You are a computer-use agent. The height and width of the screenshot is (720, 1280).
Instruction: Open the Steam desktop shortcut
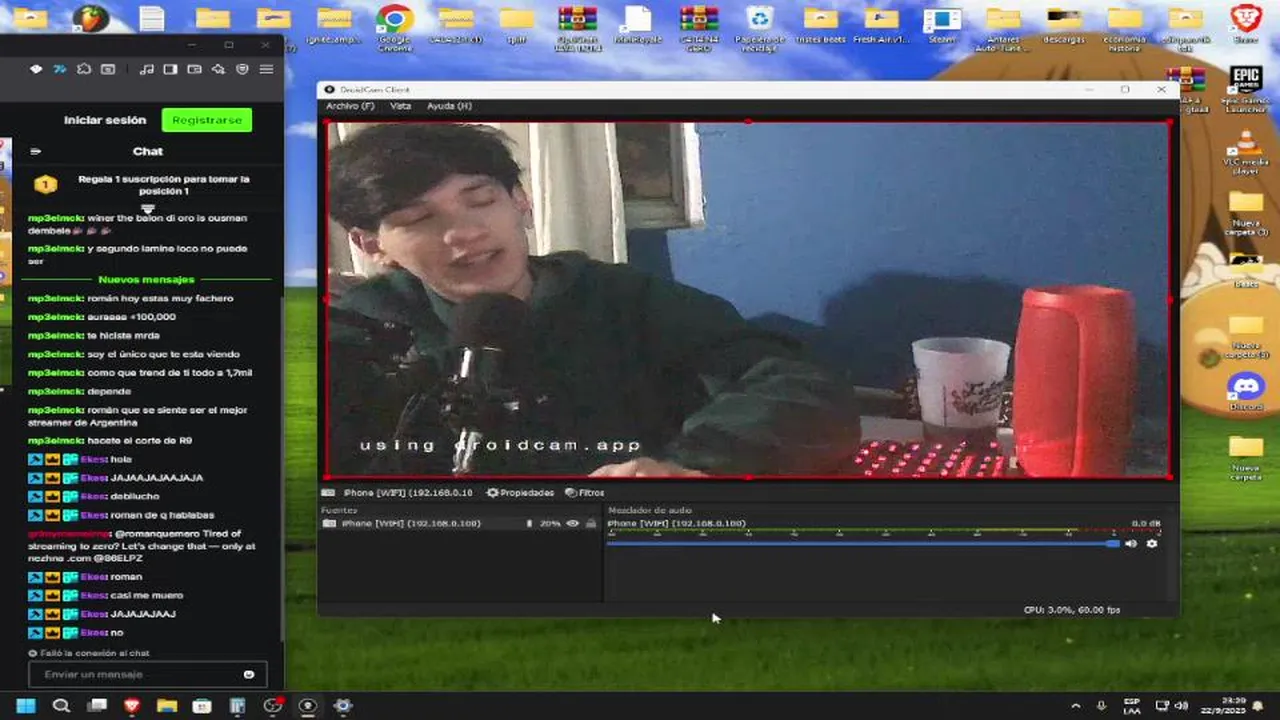point(942,25)
